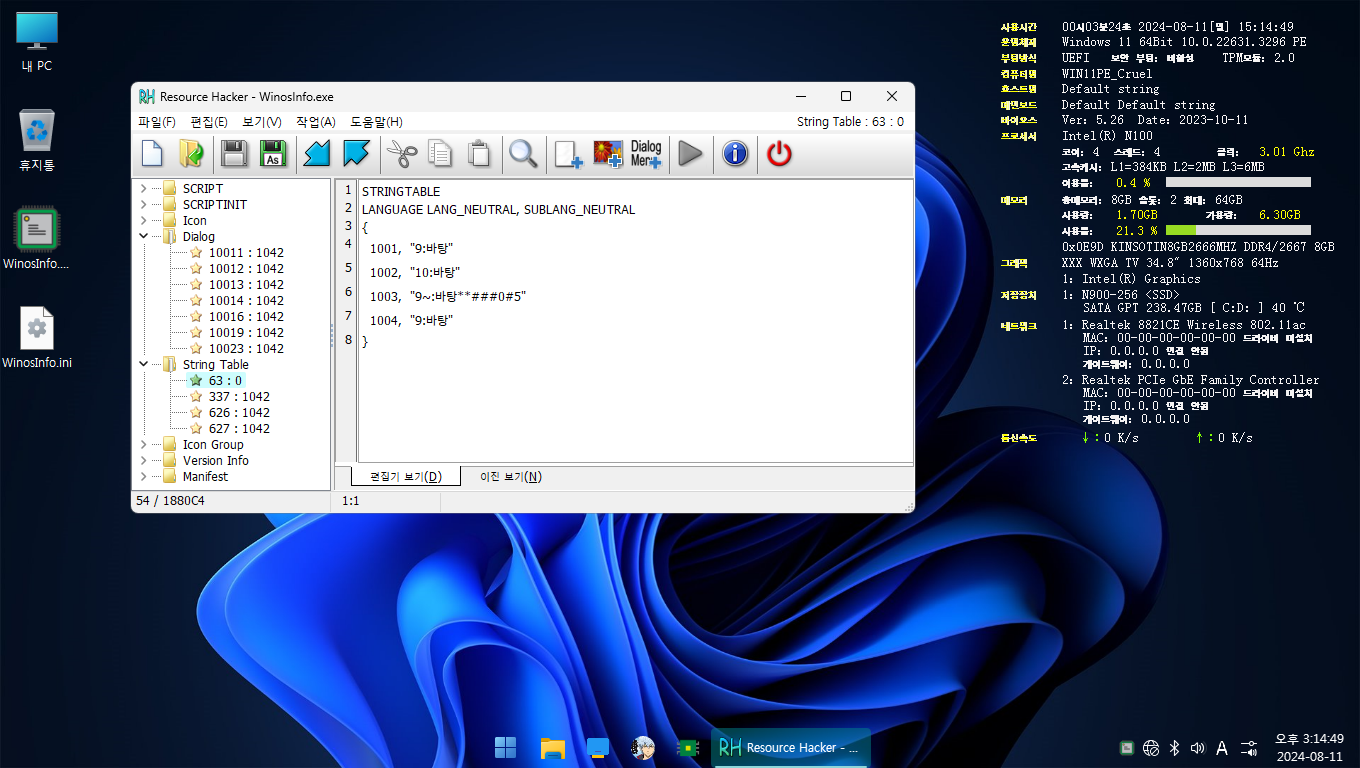Click the line with 1003 string entry
Image resolution: width=1360 pixels, height=768 pixels.
point(448,296)
